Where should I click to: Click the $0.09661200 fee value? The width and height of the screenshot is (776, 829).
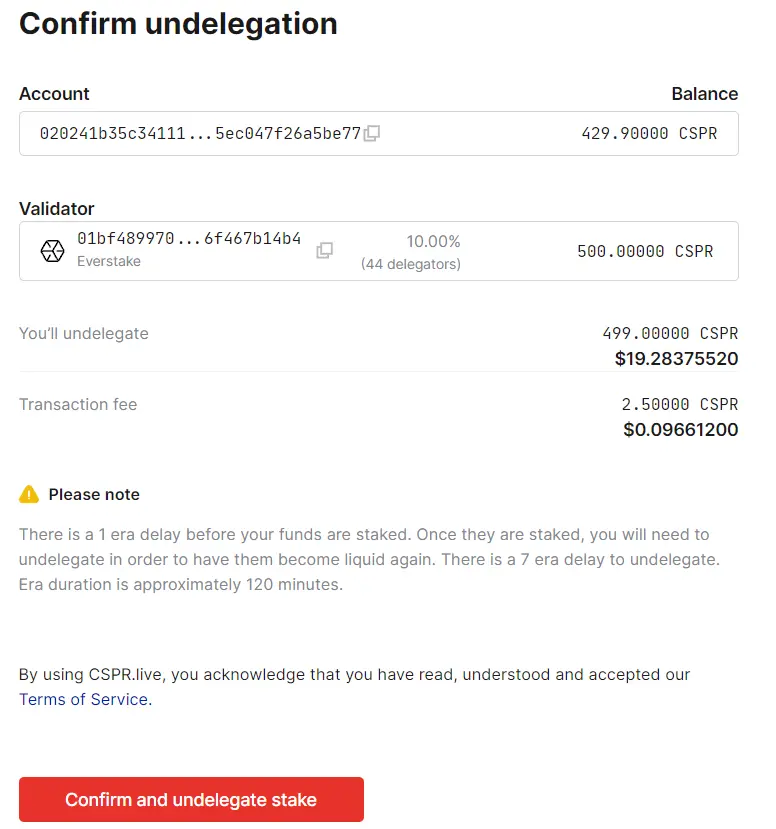tap(685, 430)
